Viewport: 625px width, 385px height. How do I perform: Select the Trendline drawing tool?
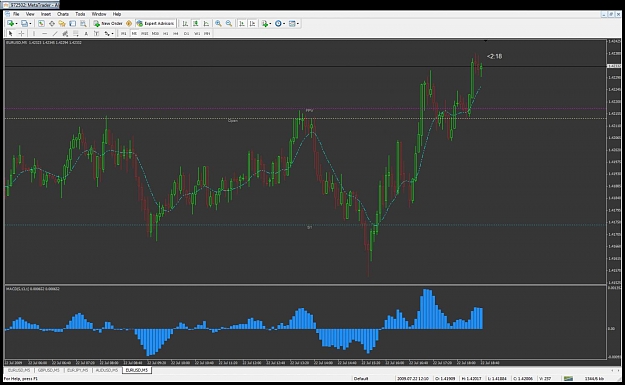tap(55, 33)
